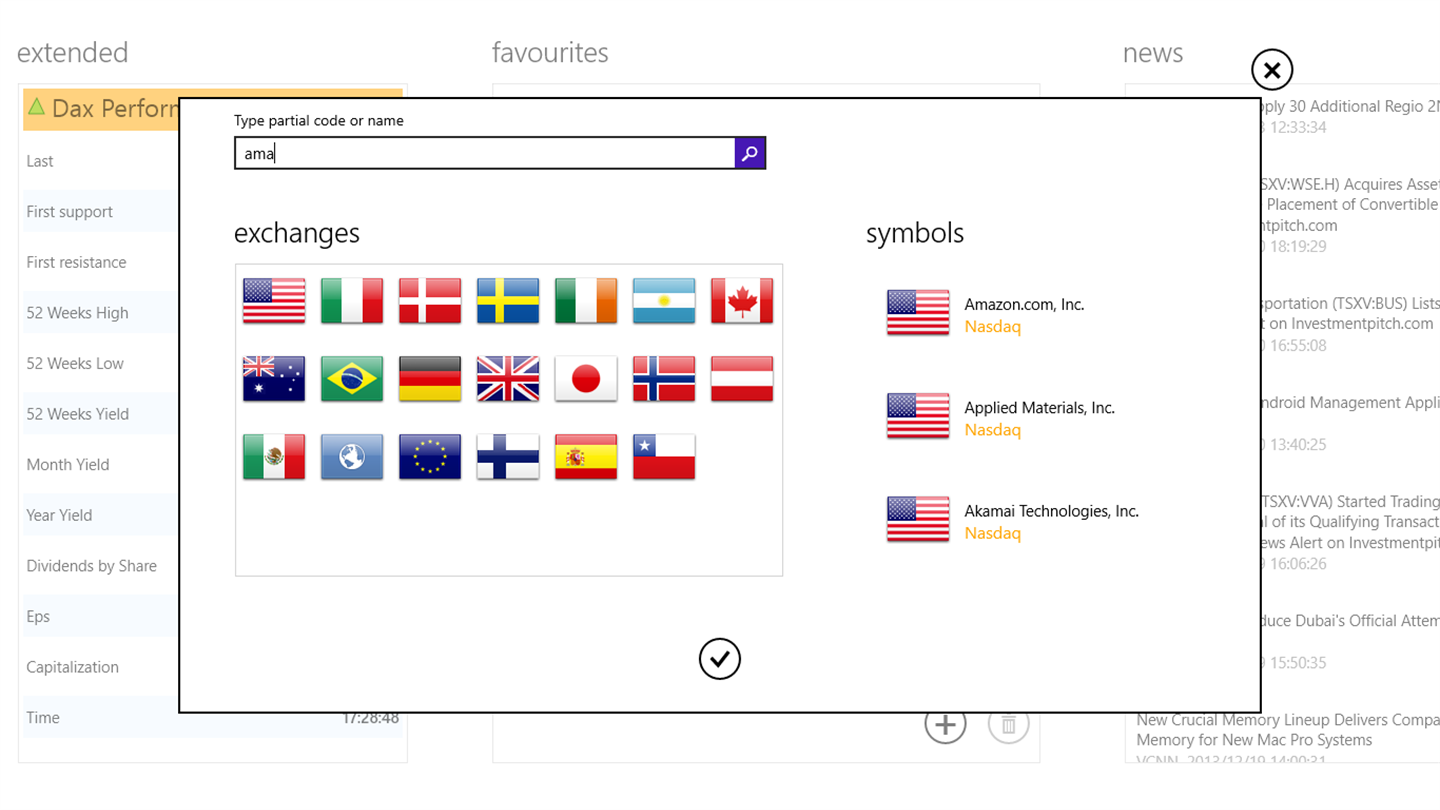Click the add plus button in favourites
Image resolution: width=1440 pixels, height=810 pixels.
[946, 724]
